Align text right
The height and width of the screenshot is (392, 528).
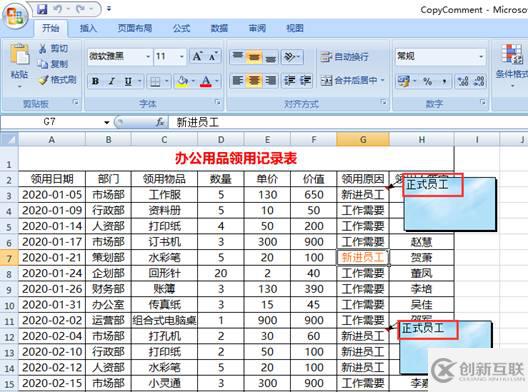point(270,80)
